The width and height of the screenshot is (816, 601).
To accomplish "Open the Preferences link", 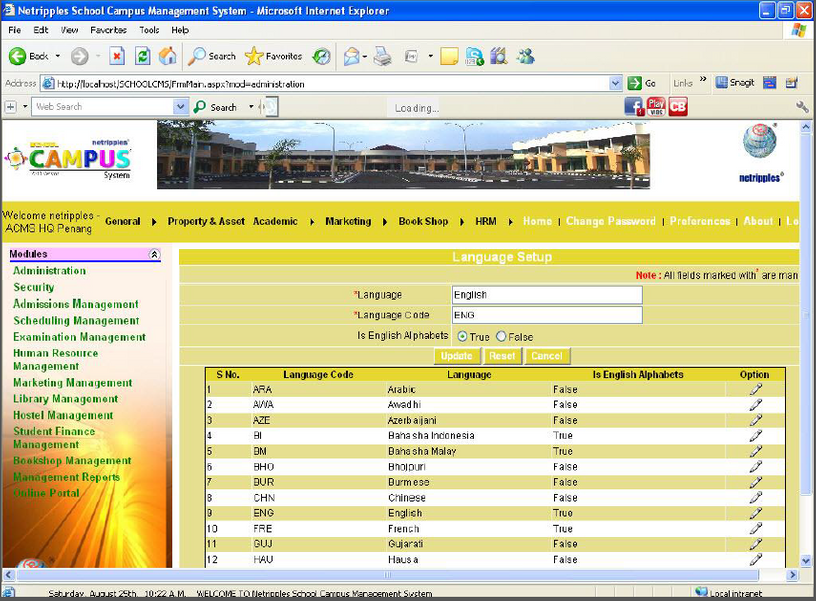I will (x=700, y=221).
